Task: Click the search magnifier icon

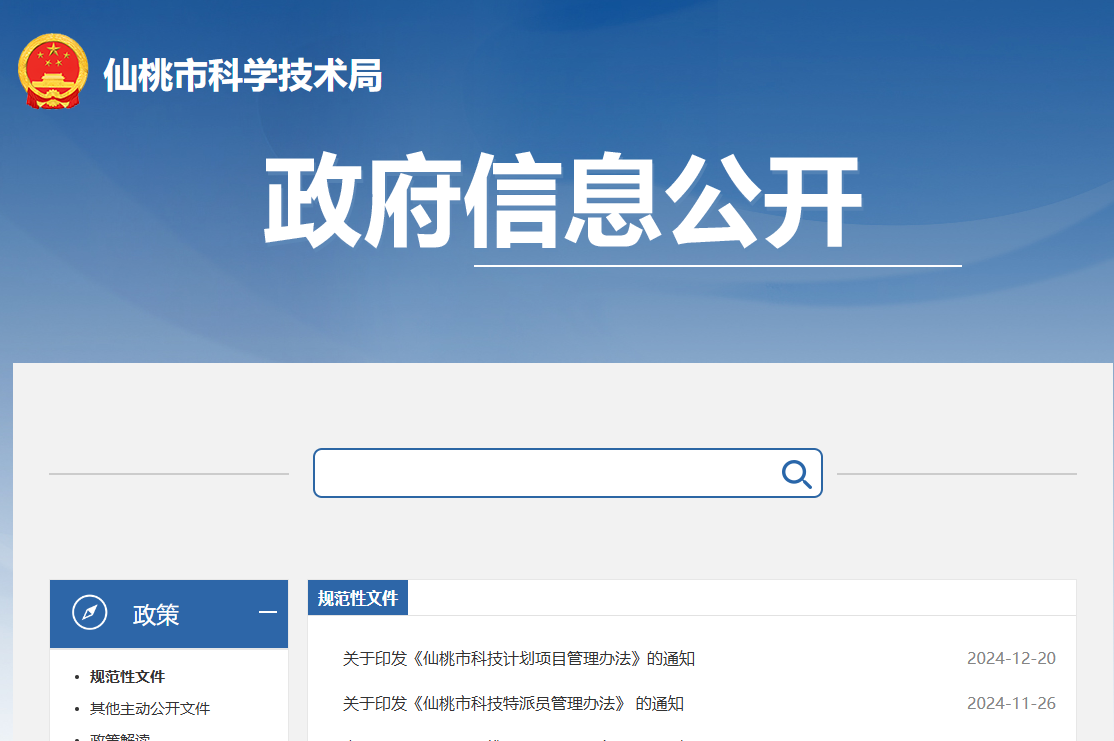Action: 796,474
